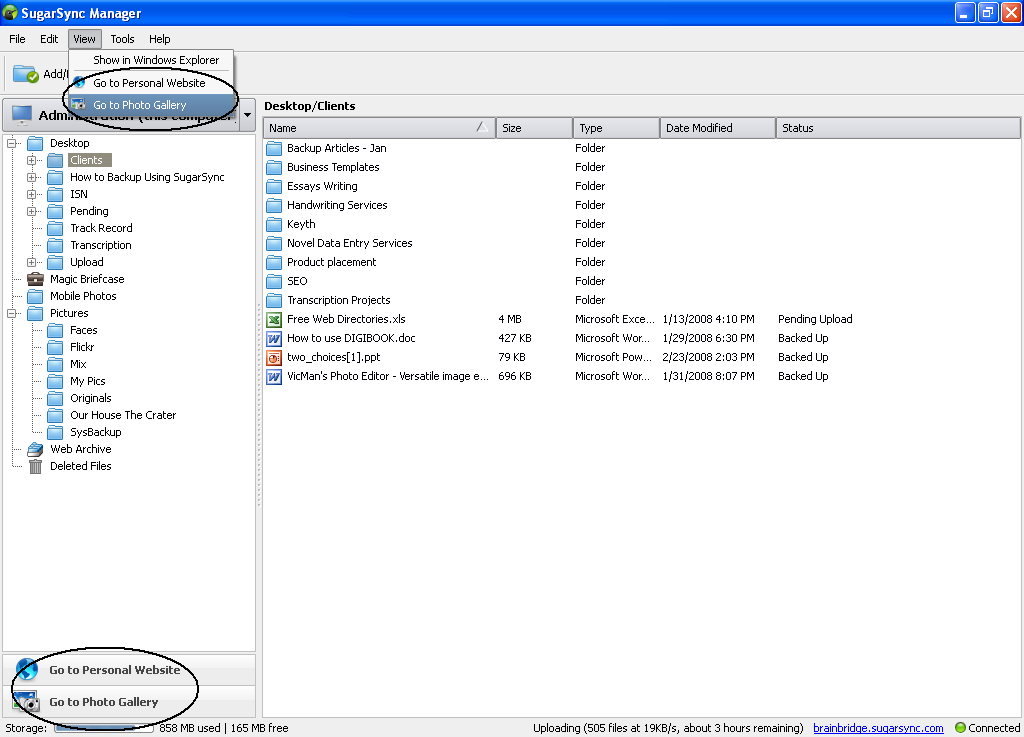Expand the Clients folder node
1024x737 pixels.
coord(31,160)
